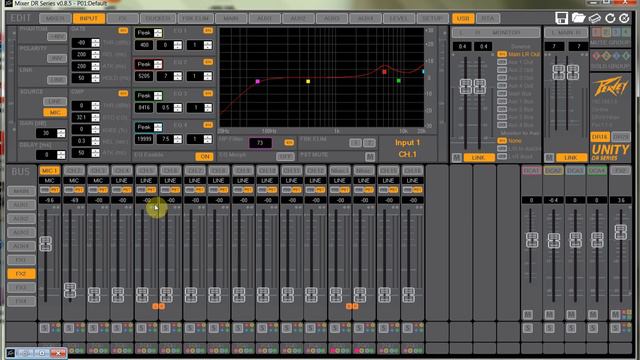This screenshot has height=360, width=640.
Task: Click the polarity INV button
Action: click(56, 58)
